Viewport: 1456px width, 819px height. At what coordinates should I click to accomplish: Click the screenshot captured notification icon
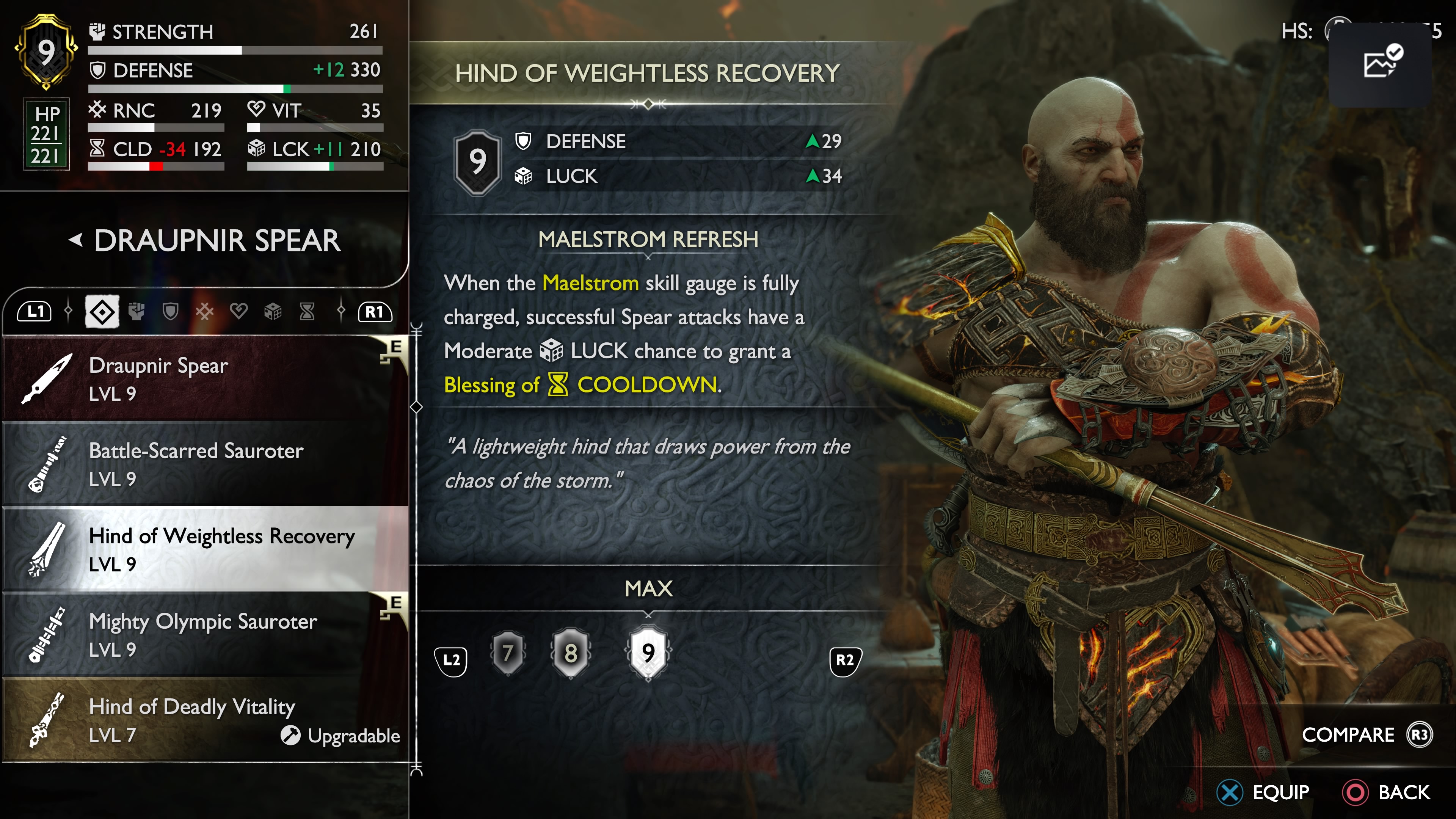[x=1380, y=63]
